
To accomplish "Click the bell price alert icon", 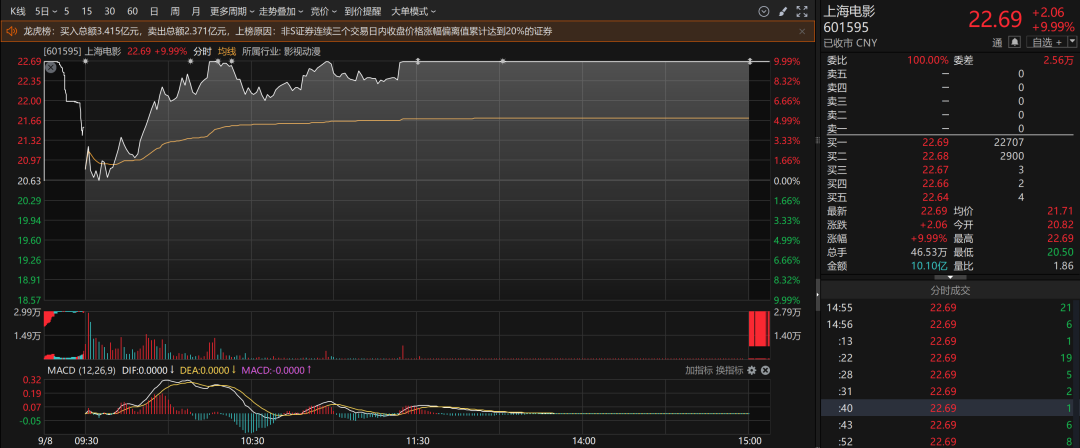I will [x=1015, y=42].
